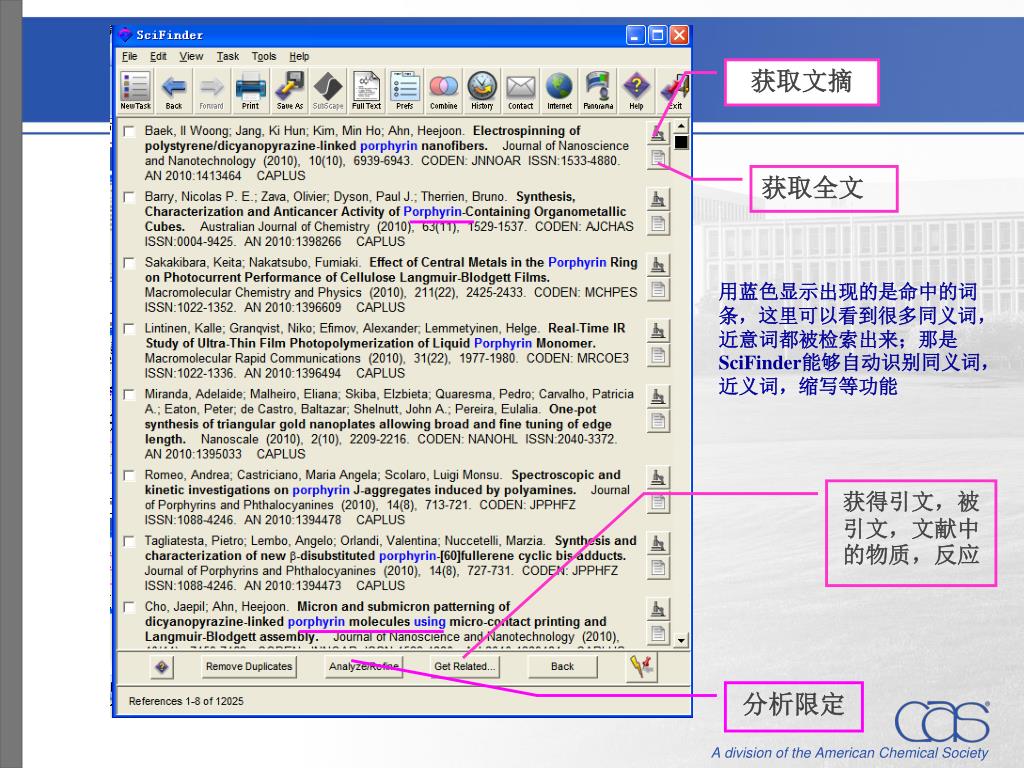
Task: Click the Print toolbar icon
Action: pyautogui.click(x=250, y=91)
